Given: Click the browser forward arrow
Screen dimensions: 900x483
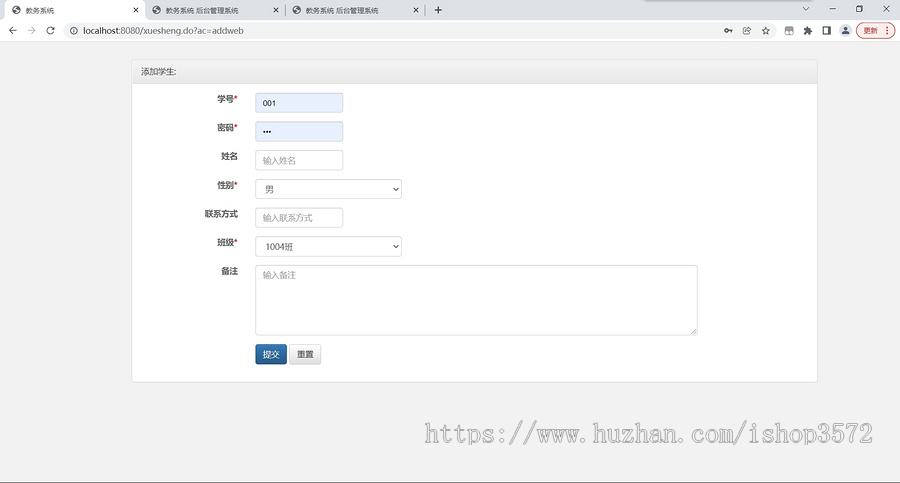Looking at the screenshot, I should pos(32,30).
